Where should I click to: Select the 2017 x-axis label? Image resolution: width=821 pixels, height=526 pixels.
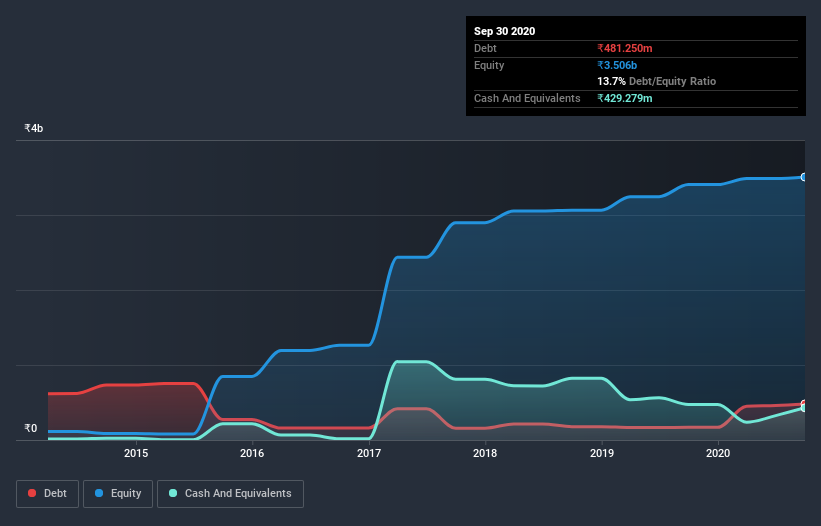tap(369, 453)
